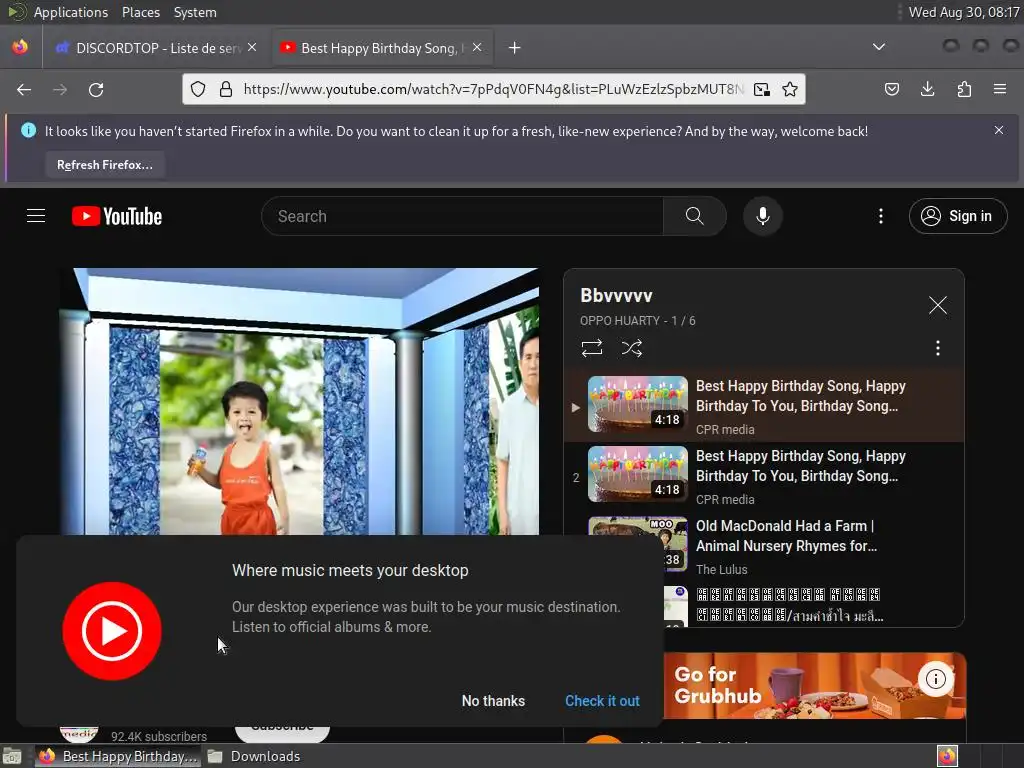Image resolution: width=1024 pixels, height=768 pixels.
Task: Select the Best Happy Birthday taskbar window
Action: [118, 756]
